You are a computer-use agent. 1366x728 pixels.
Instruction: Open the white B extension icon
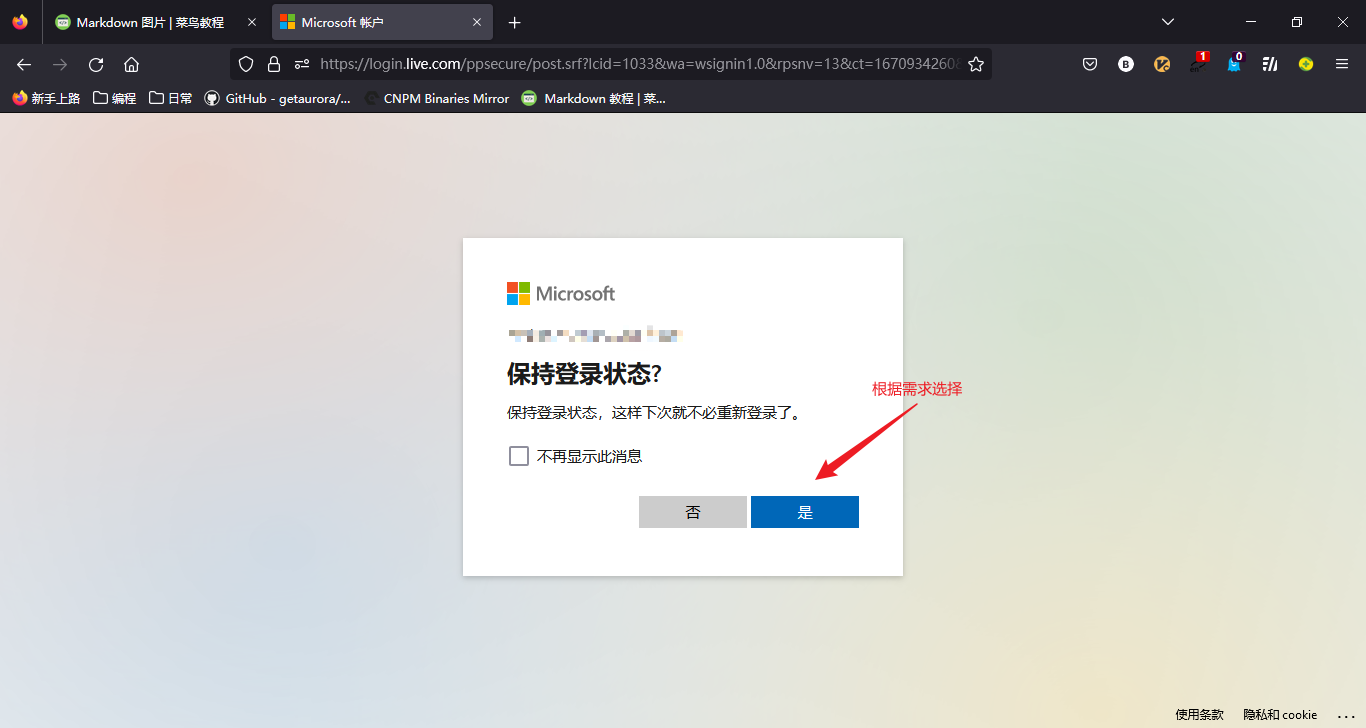(x=1126, y=64)
